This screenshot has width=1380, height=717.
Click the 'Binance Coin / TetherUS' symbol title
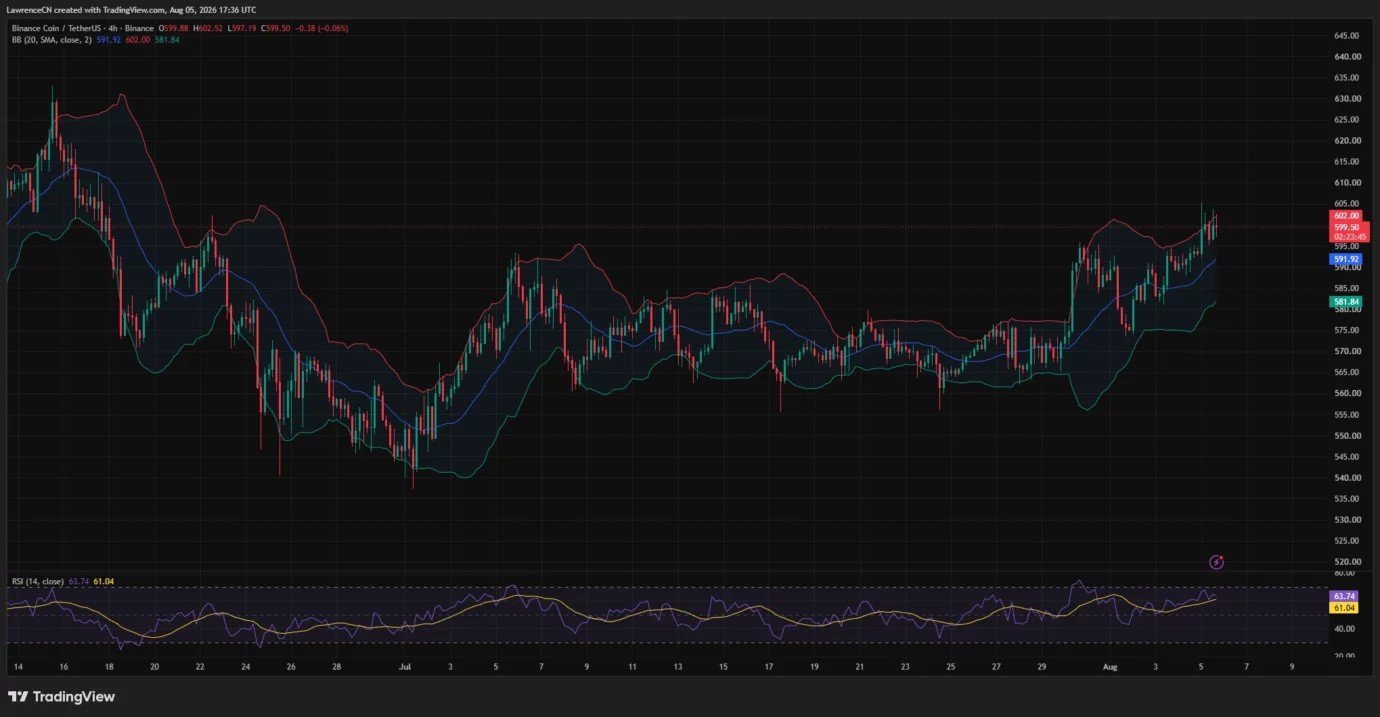click(x=56, y=28)
